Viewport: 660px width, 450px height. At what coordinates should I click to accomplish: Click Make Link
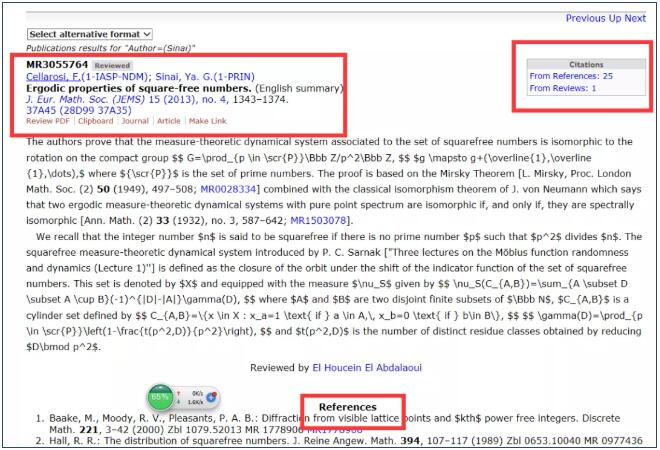tap(208, 121)
